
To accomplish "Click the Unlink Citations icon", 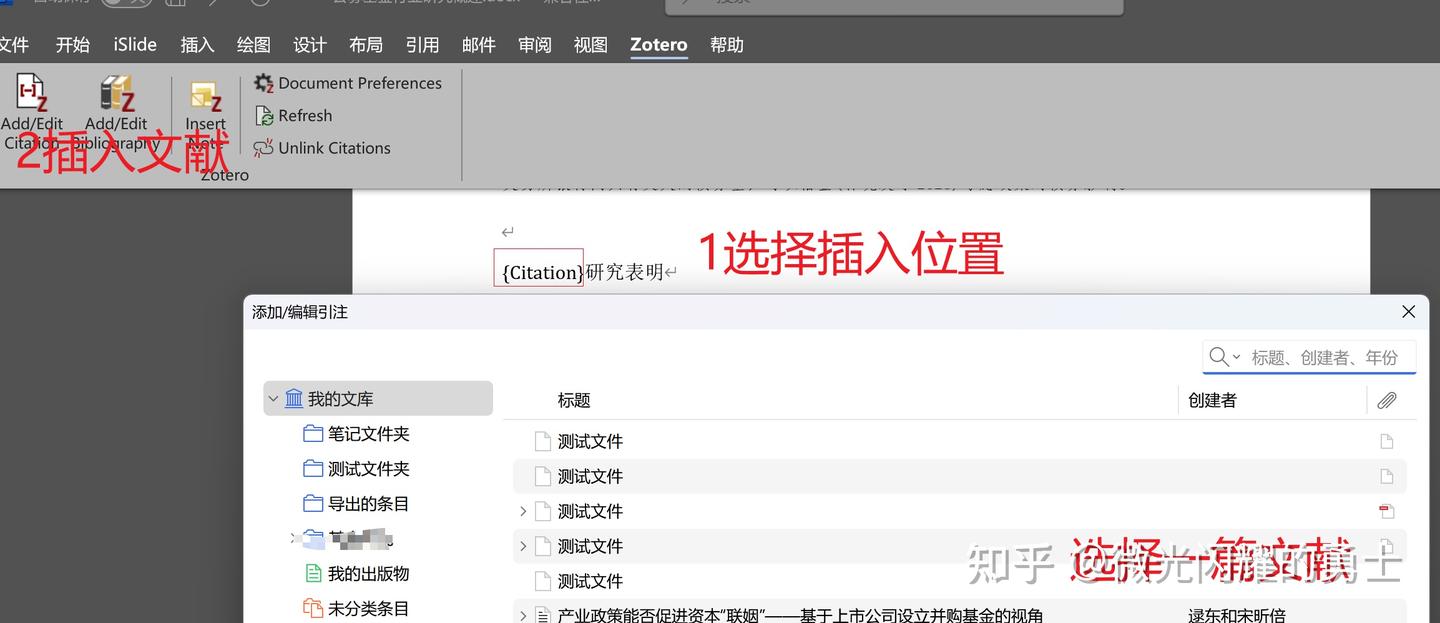I will tap(264, 148).
